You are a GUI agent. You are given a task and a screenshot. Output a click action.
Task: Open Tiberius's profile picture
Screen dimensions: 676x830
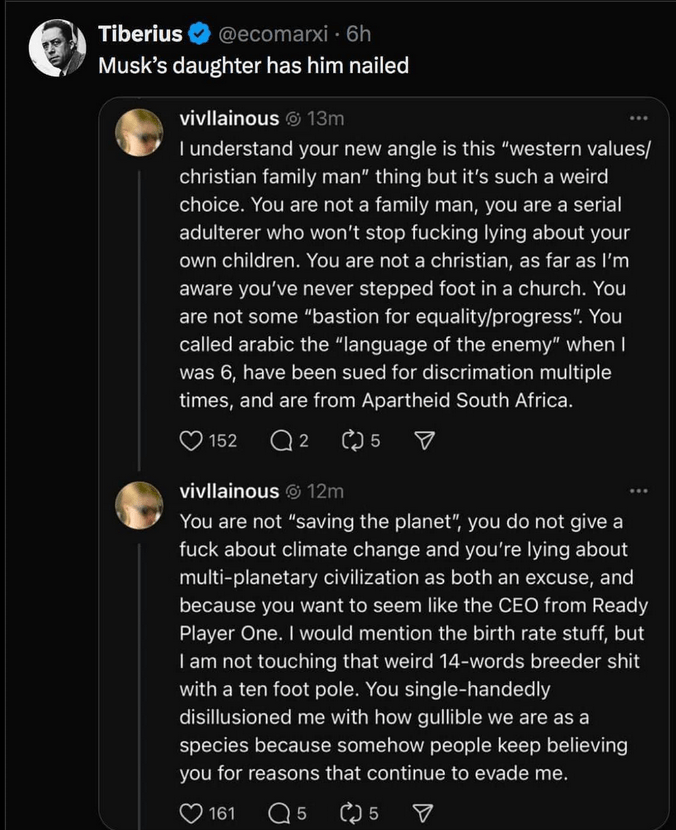point(55,47)
